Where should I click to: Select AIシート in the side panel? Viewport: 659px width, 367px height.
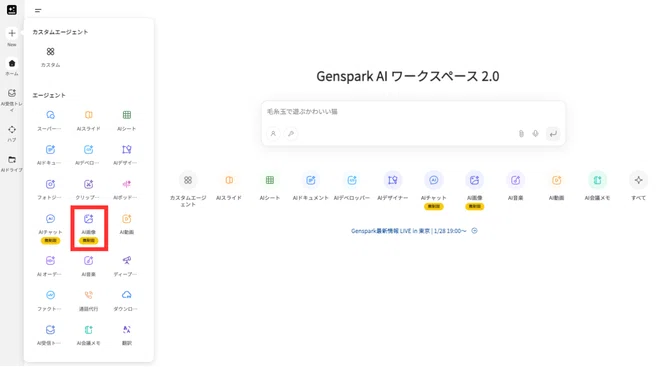[127, 120]
